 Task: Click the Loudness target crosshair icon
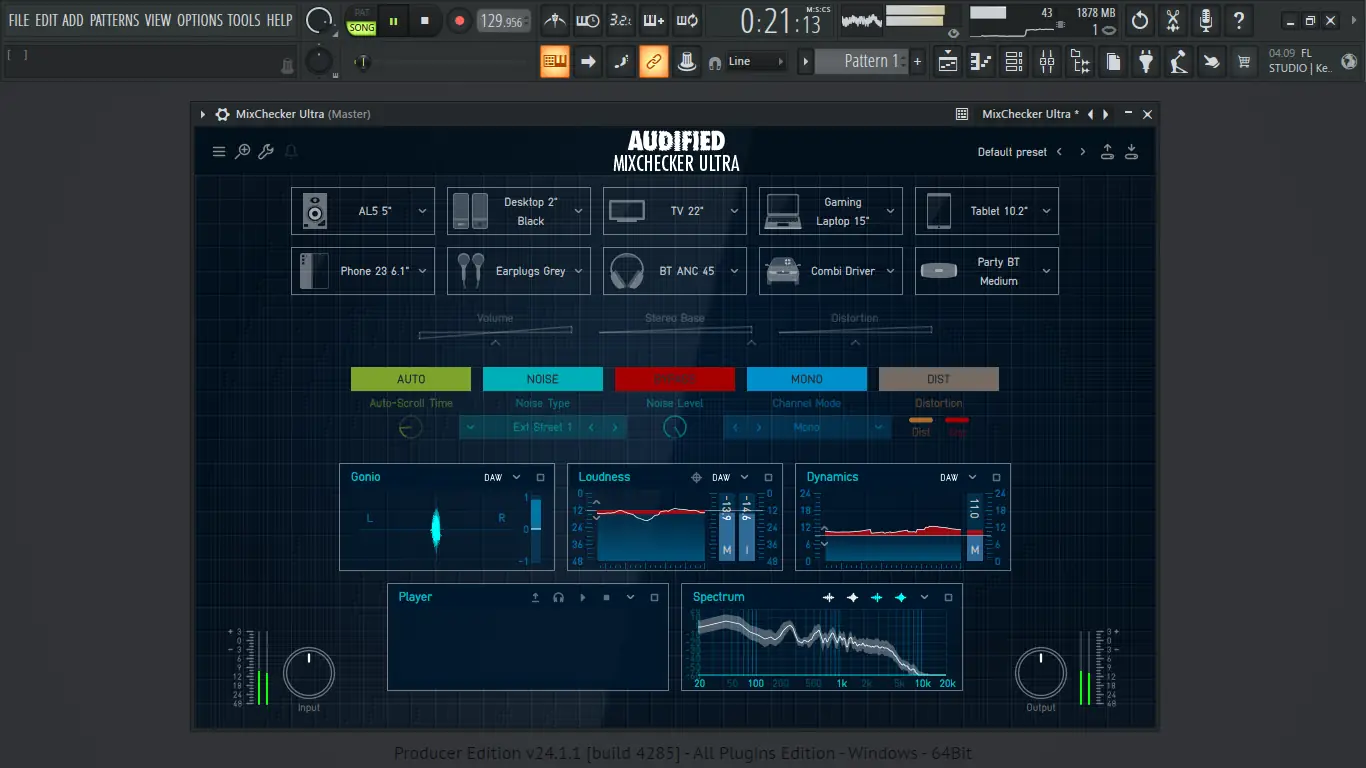pyautogui.click(x=696, y=478)
